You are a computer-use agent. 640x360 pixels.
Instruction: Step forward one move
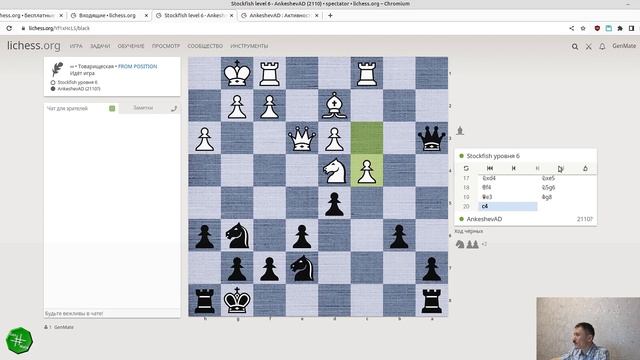point(537,168)
